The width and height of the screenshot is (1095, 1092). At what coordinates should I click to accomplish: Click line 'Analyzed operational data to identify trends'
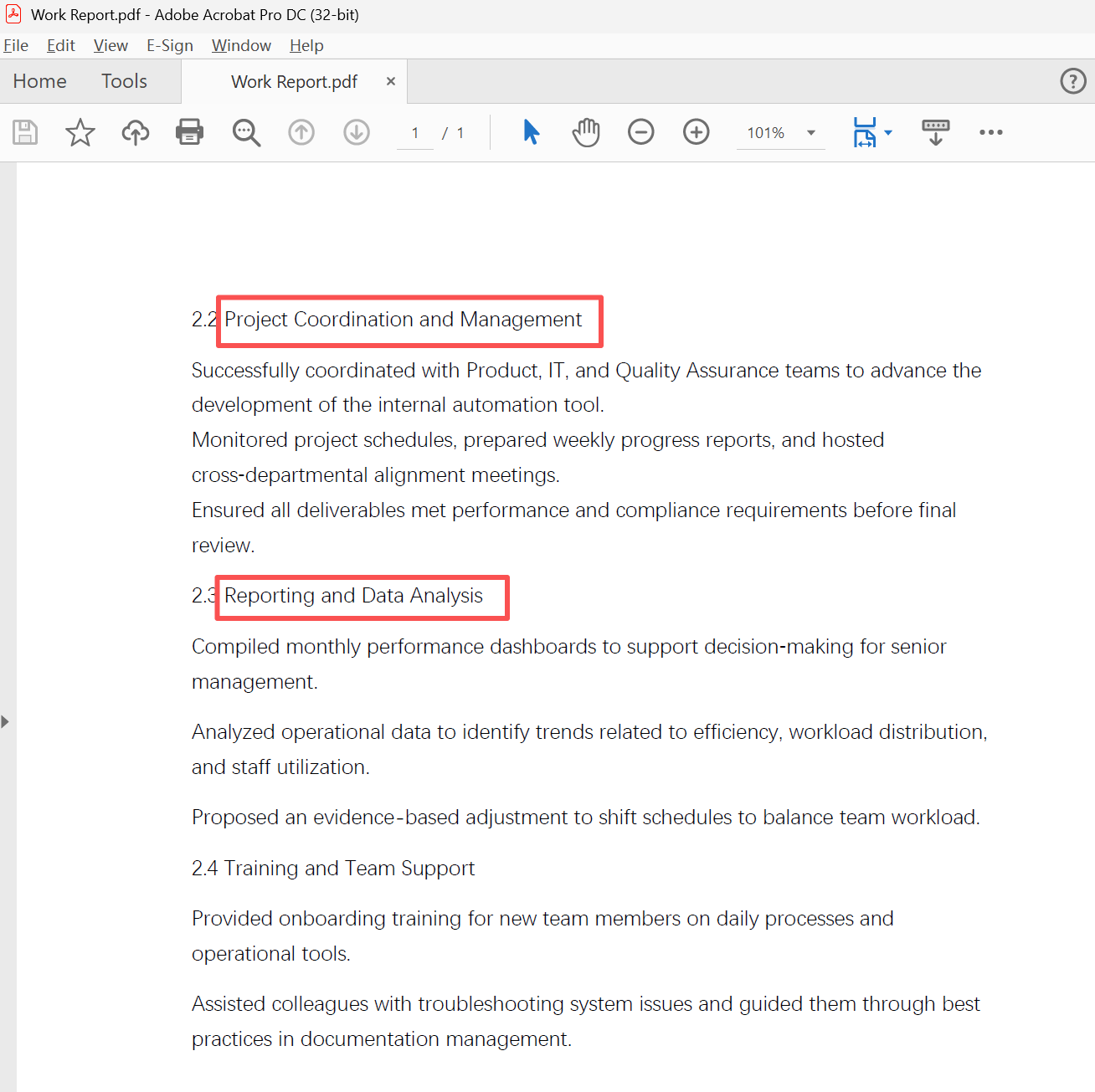coord(589,732)
